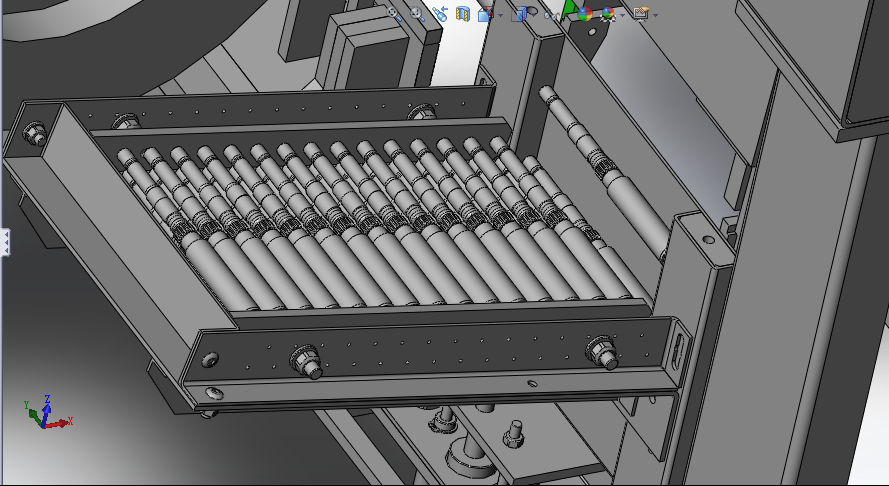Click the green Y axis of triad
The image size is (889, 486).
click(33, 414)
